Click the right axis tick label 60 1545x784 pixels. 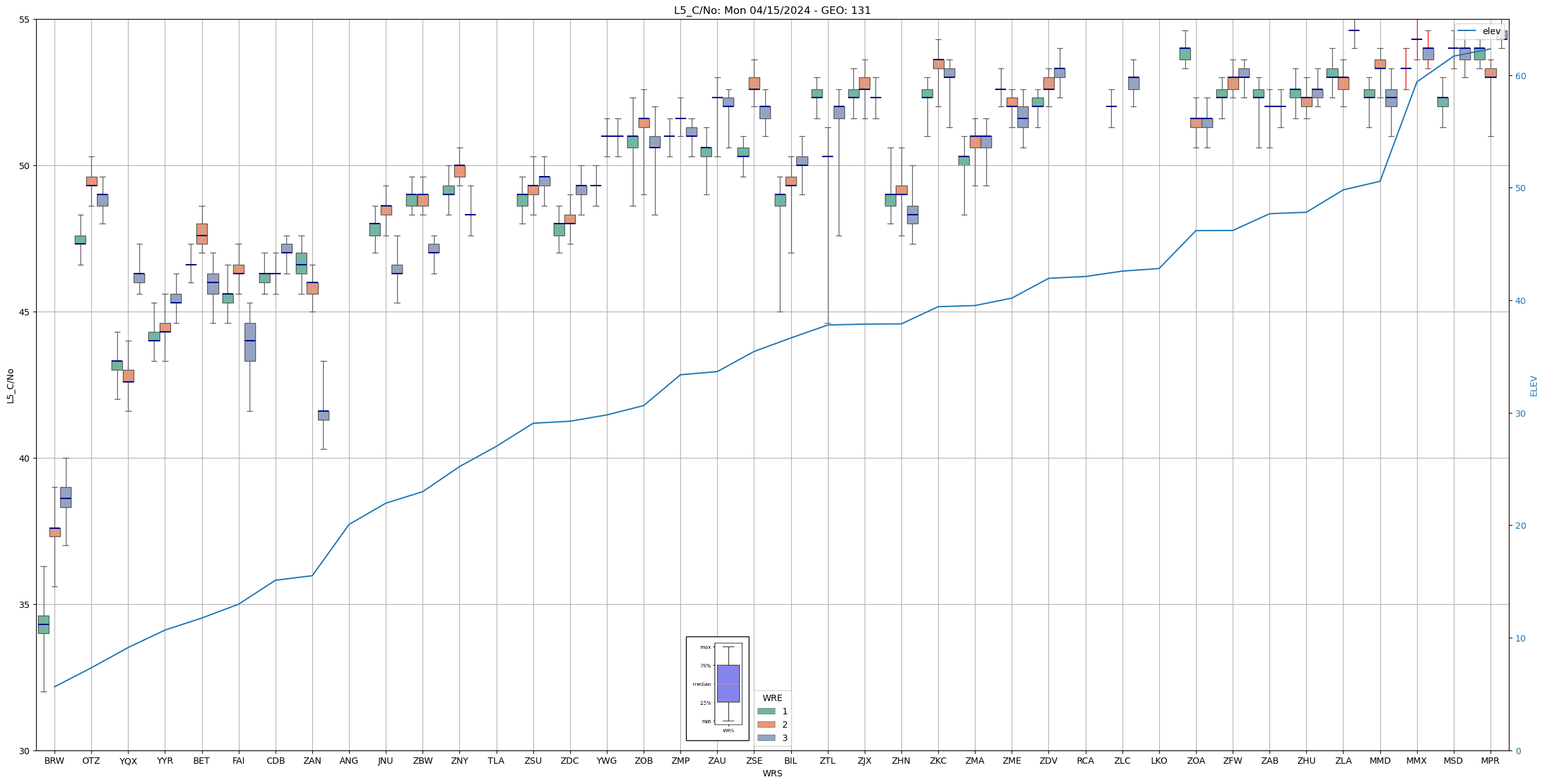[x=1520, y=76]
